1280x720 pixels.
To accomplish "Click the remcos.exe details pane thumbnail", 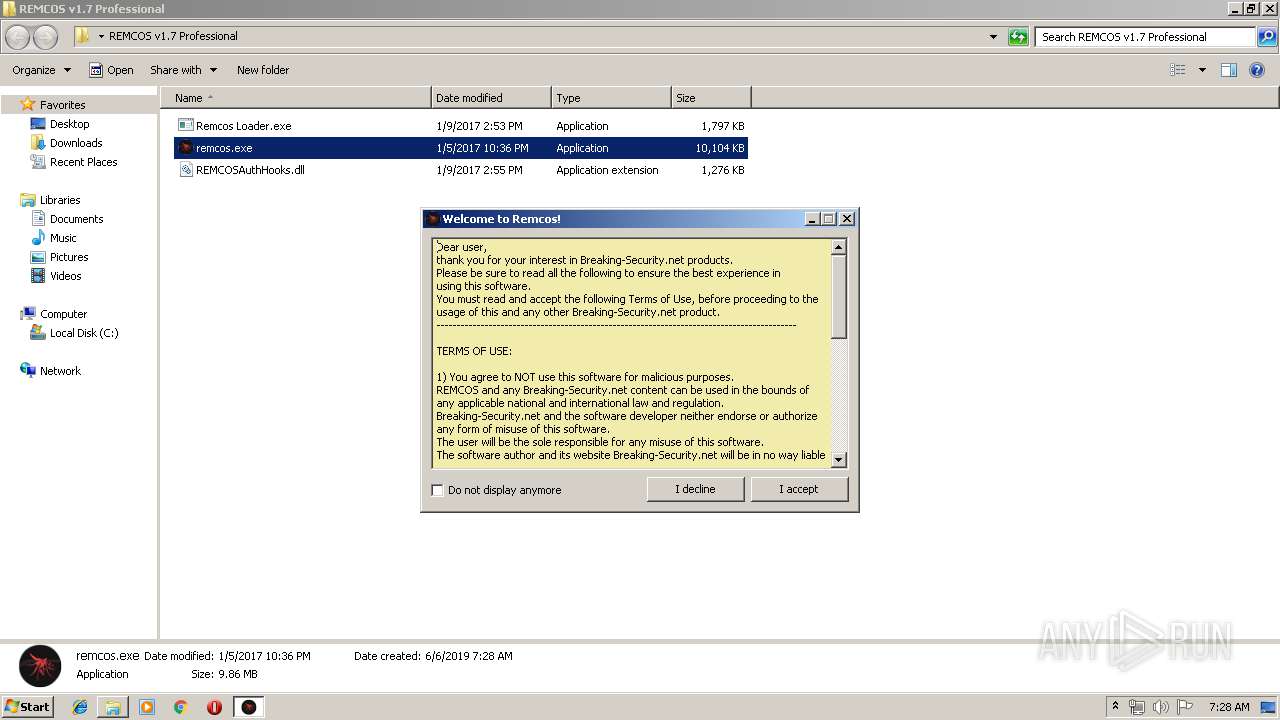I will [40, 666].
